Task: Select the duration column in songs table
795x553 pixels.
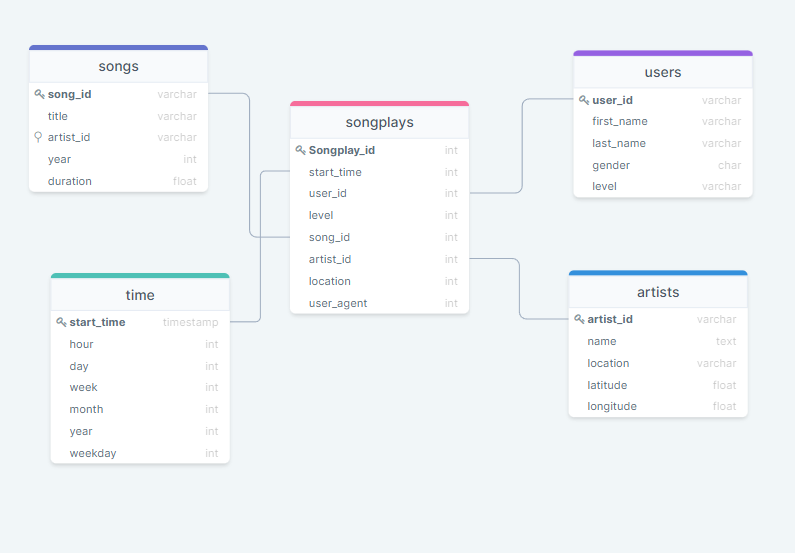Action: [x=70, y=181]
